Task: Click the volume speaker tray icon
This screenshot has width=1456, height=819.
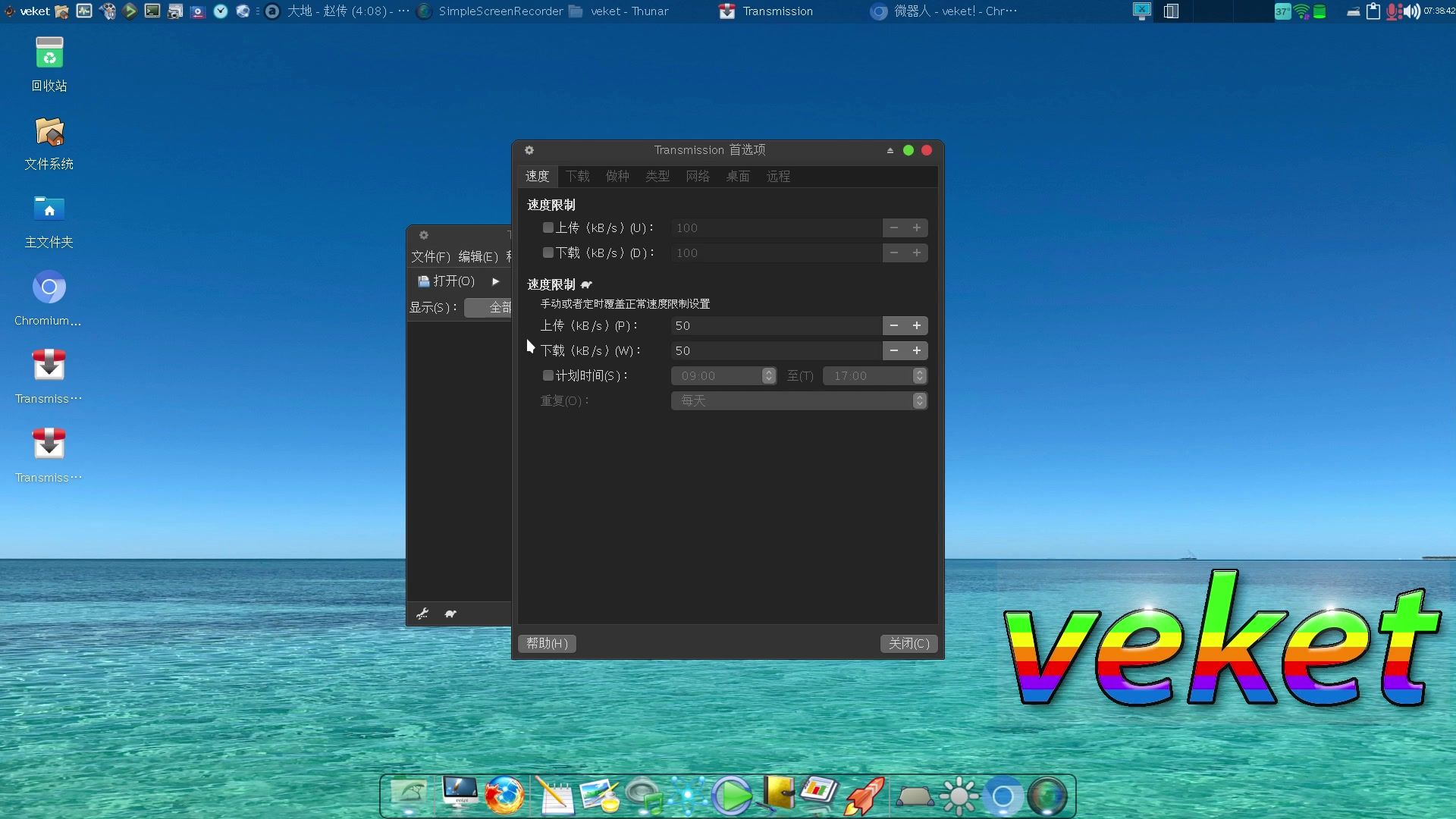Action: 1412,11
